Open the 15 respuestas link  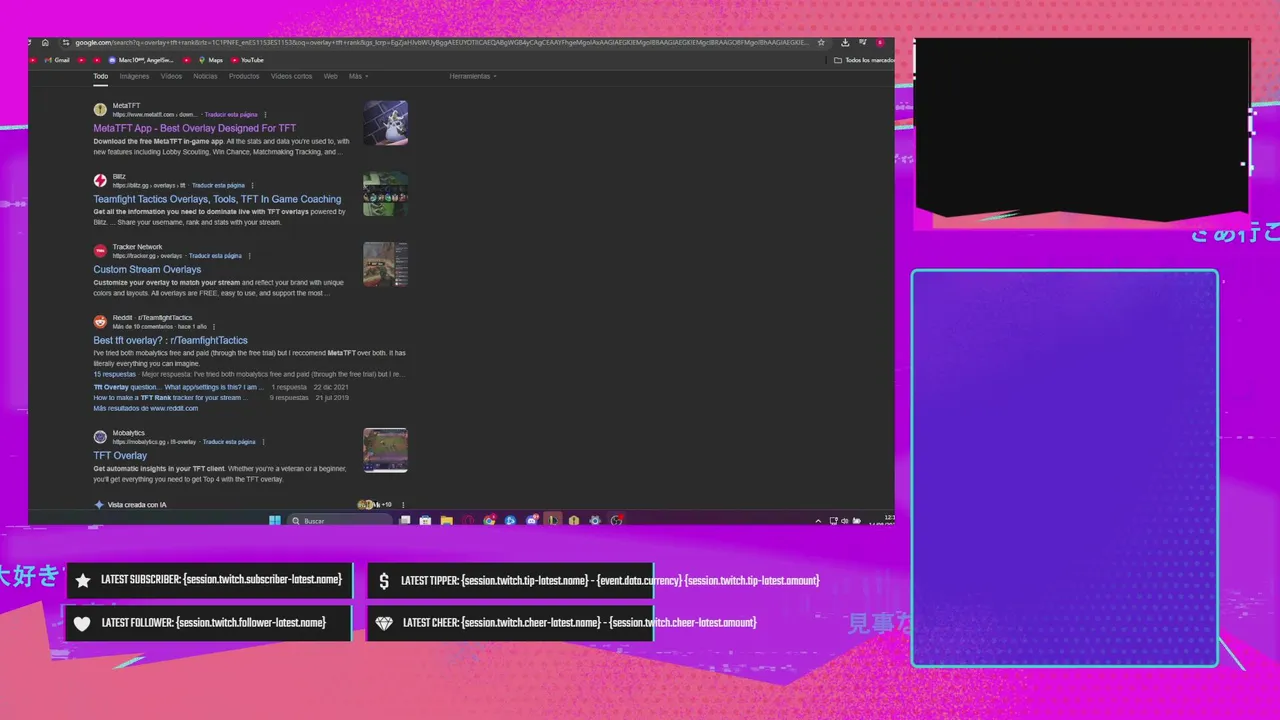pos(114,374)
